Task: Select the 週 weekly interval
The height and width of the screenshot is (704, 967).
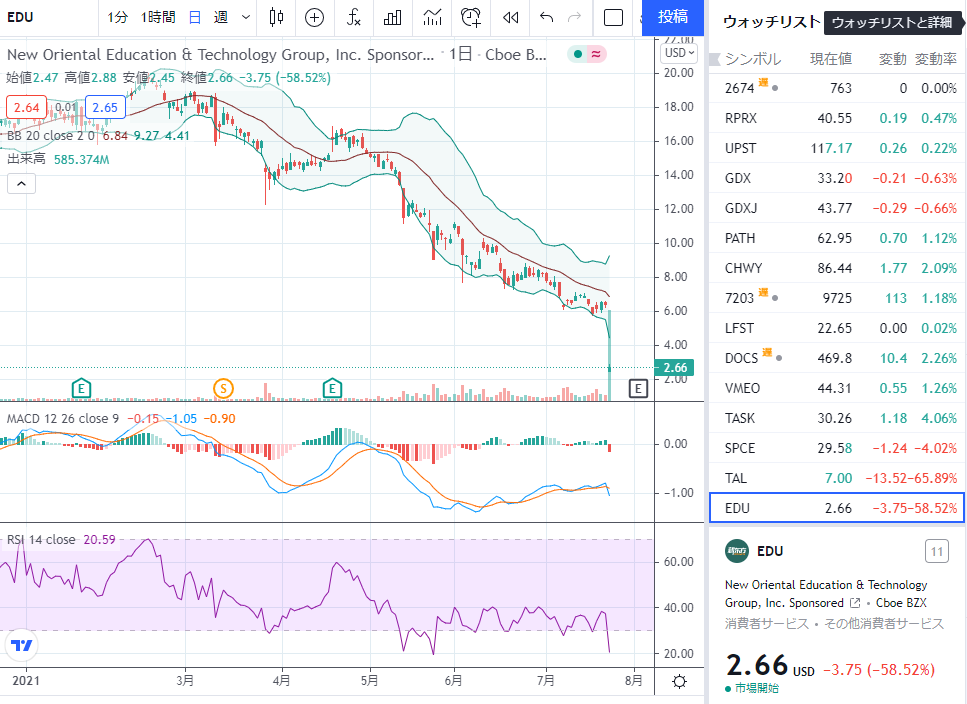Action: 221,17
